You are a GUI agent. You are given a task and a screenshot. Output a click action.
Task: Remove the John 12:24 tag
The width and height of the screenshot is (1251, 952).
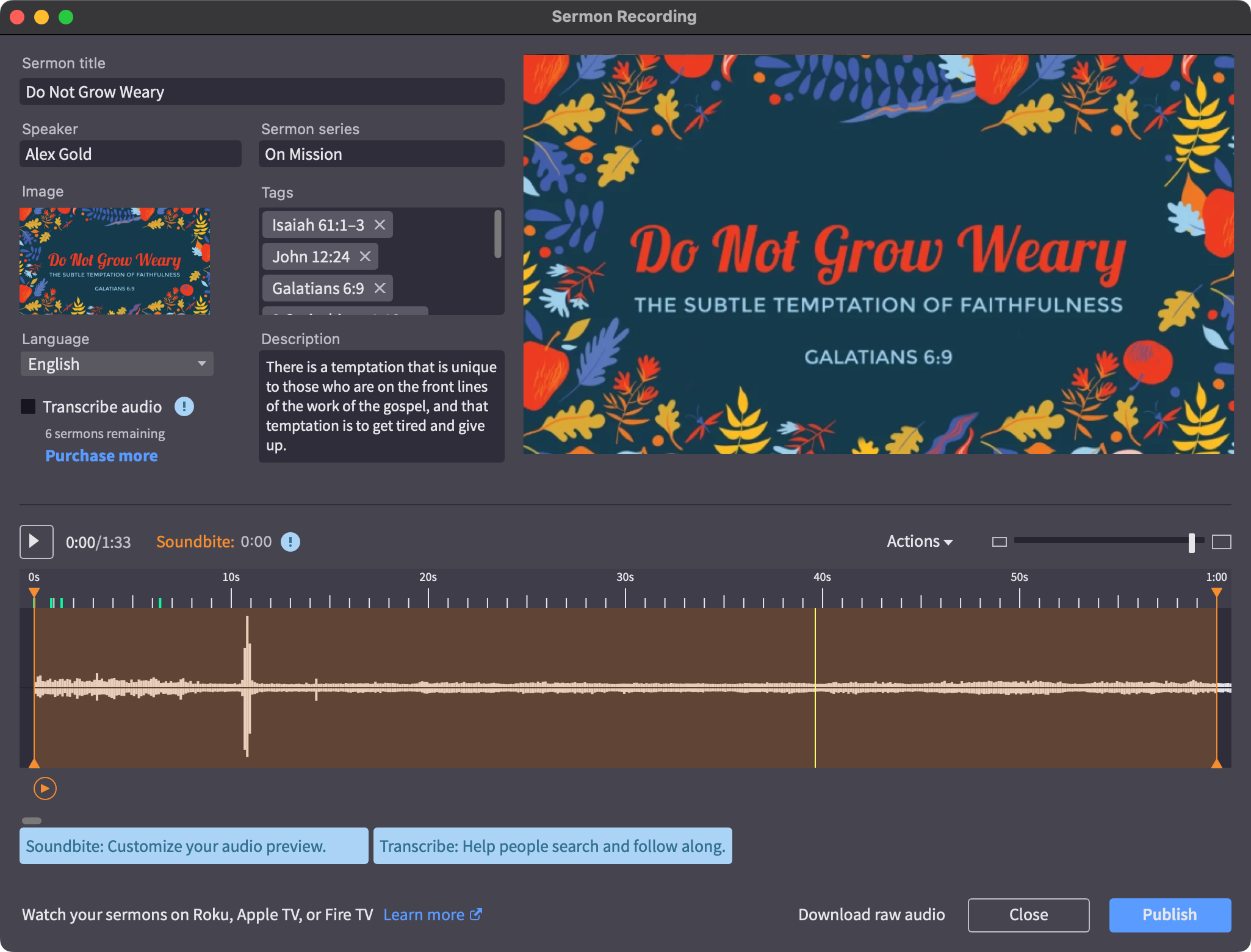[365, 256]
